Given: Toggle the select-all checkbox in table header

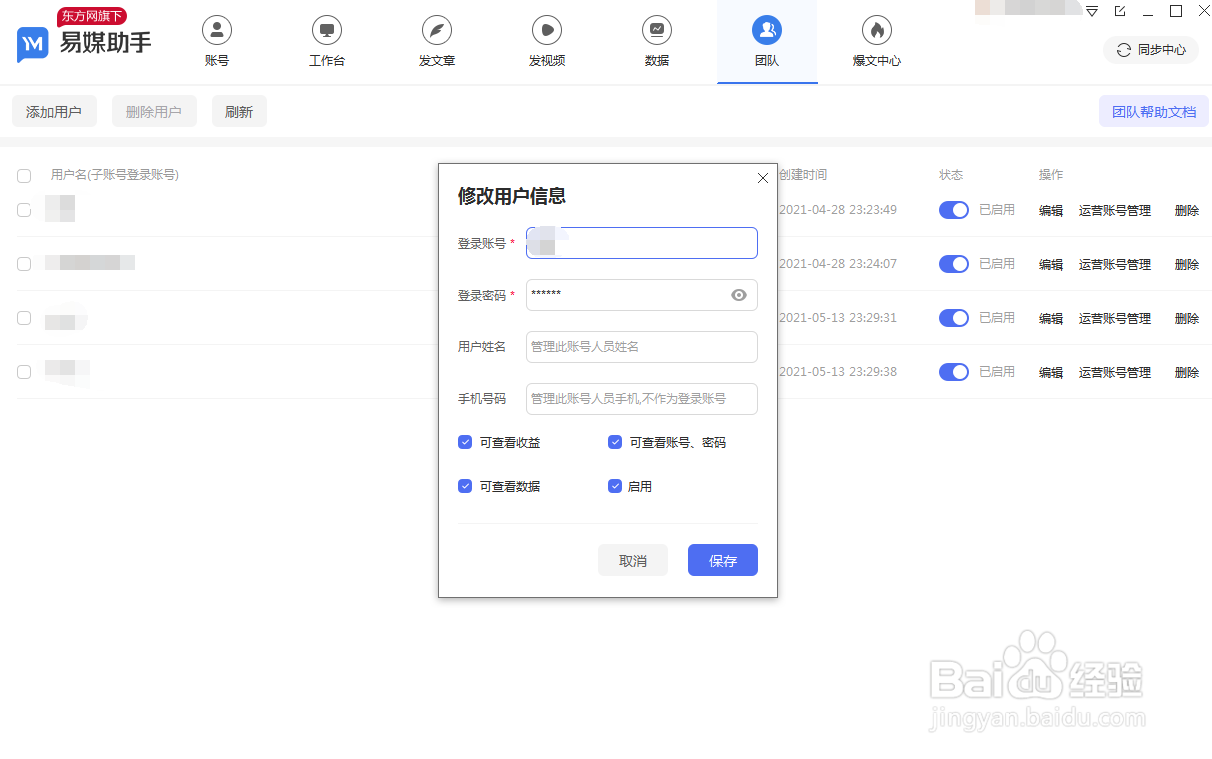Looking at the screenshot, I should coord(24,176).
